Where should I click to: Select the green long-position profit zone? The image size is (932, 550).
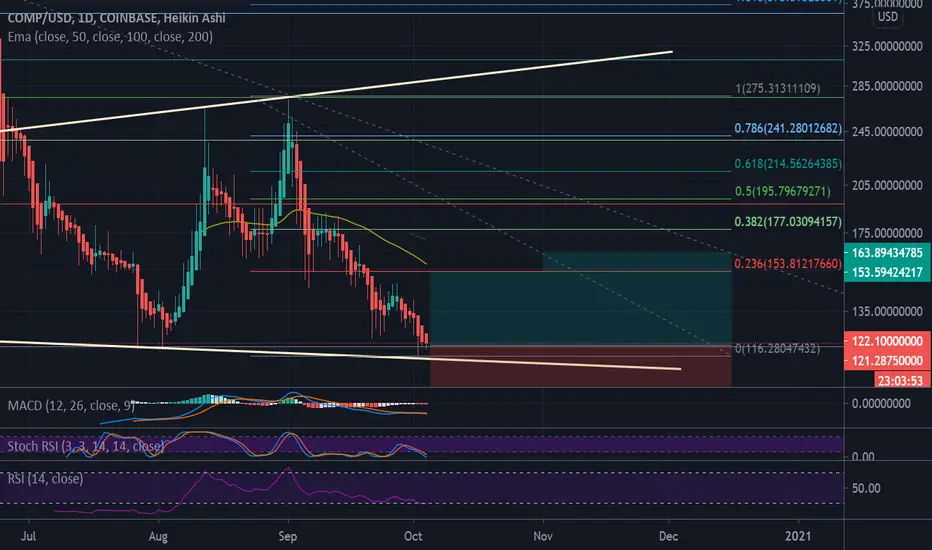(580, 298)
